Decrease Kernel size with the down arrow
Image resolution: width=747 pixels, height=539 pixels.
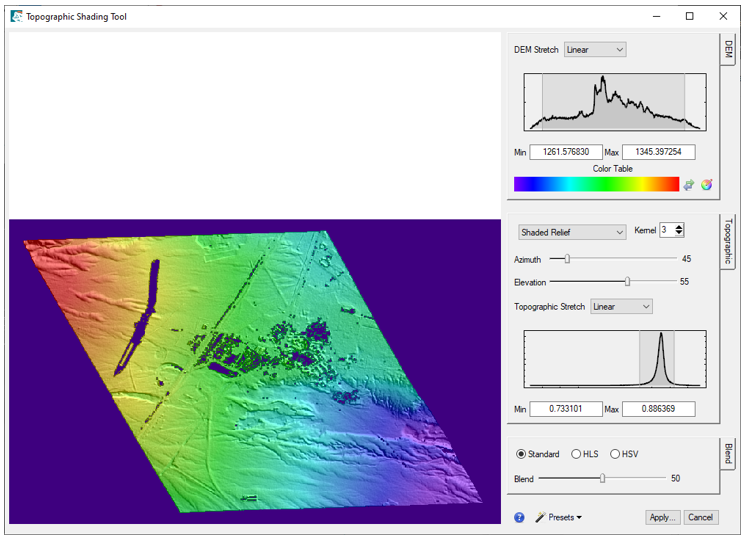click(680, 236)
